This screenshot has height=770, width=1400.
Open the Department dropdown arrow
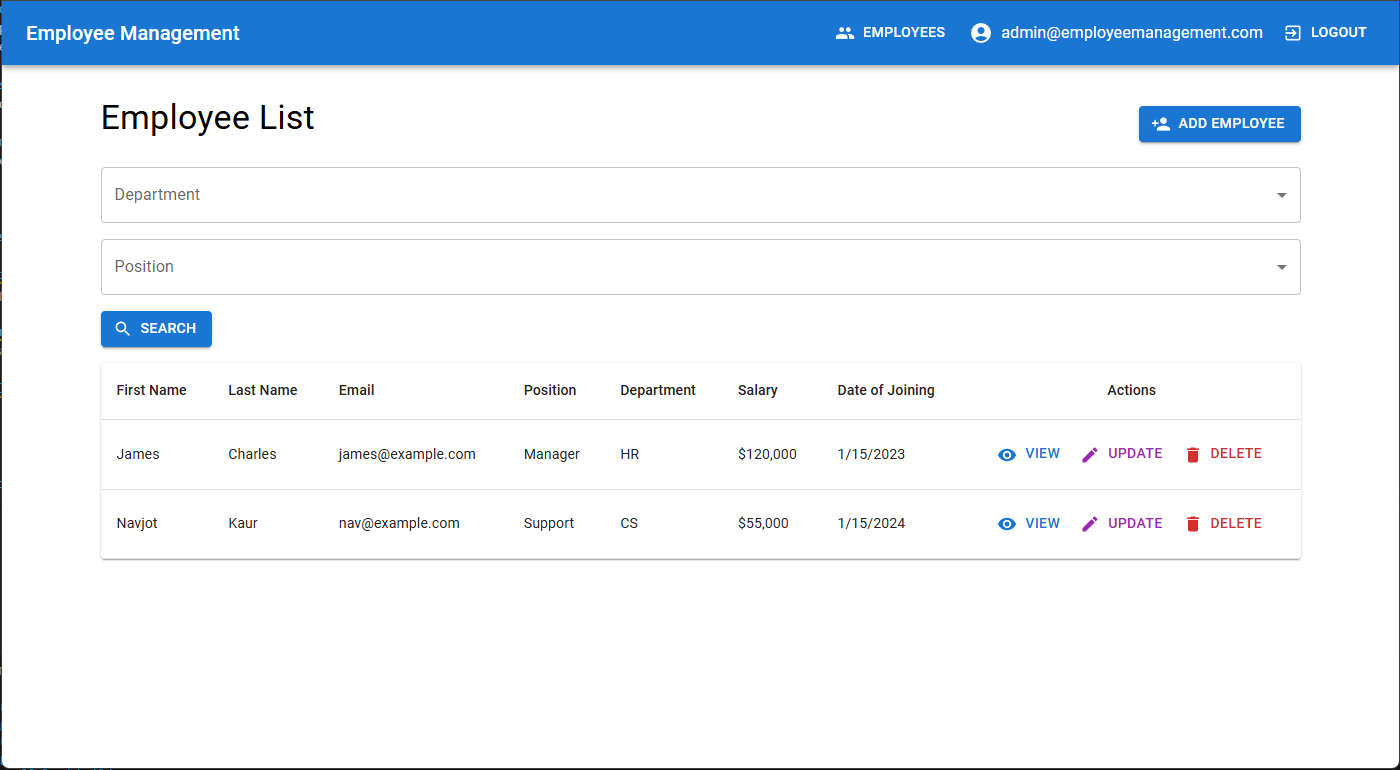pyautogui.click(x=1281, y=195)
